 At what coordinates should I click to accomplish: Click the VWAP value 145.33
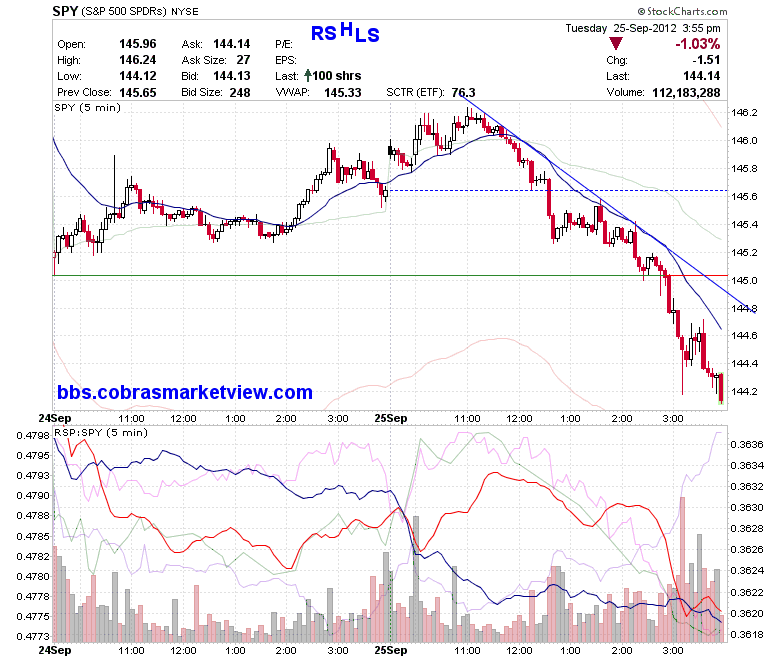coord(342,93)
